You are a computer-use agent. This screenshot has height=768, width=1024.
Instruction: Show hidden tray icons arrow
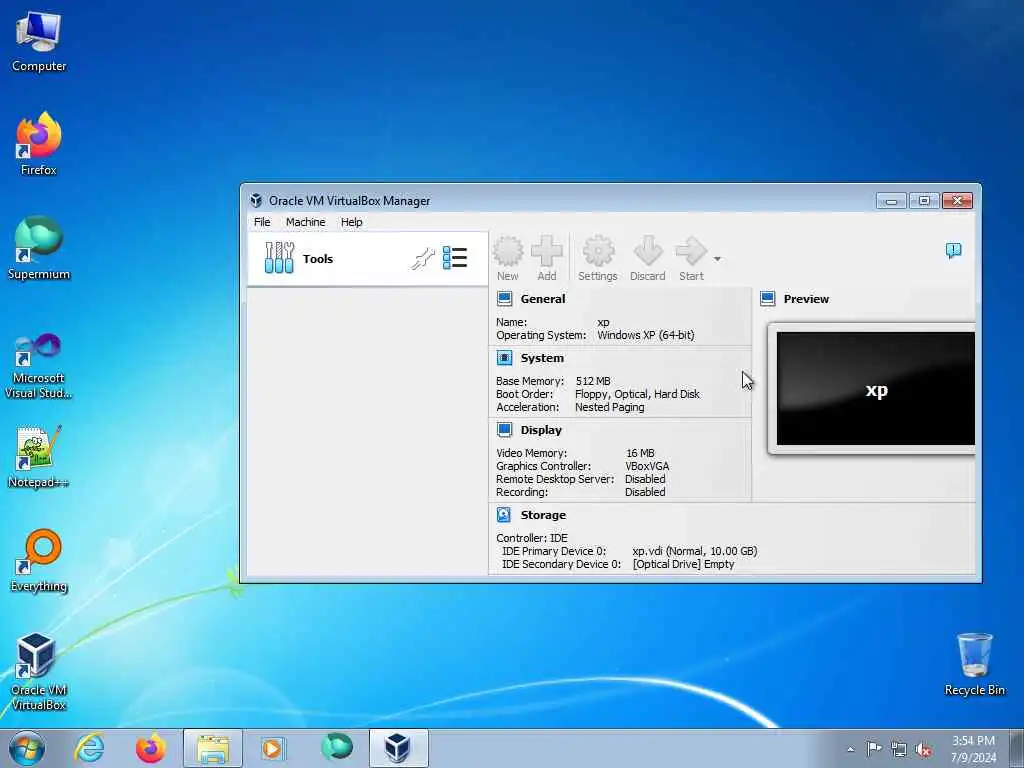click(850, 749)
